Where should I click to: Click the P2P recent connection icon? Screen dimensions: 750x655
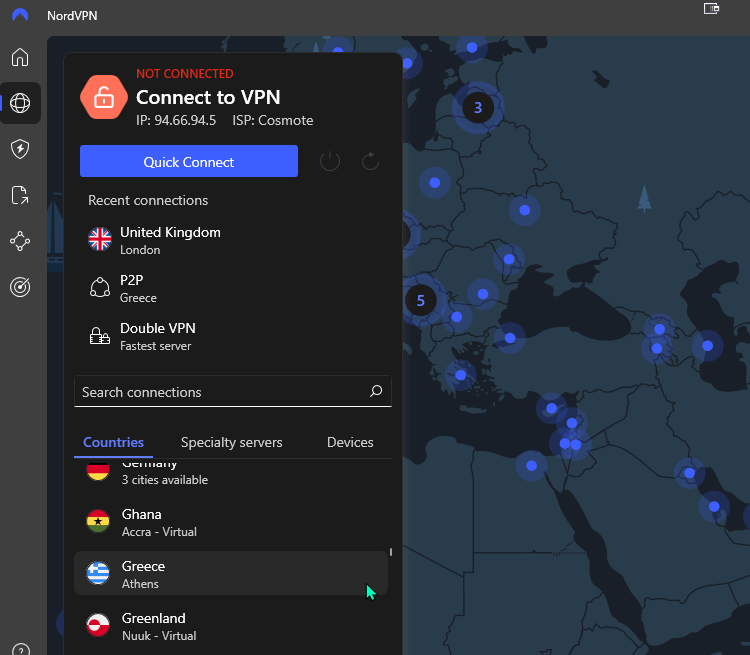pyautogui.click(x=100, y=287)
